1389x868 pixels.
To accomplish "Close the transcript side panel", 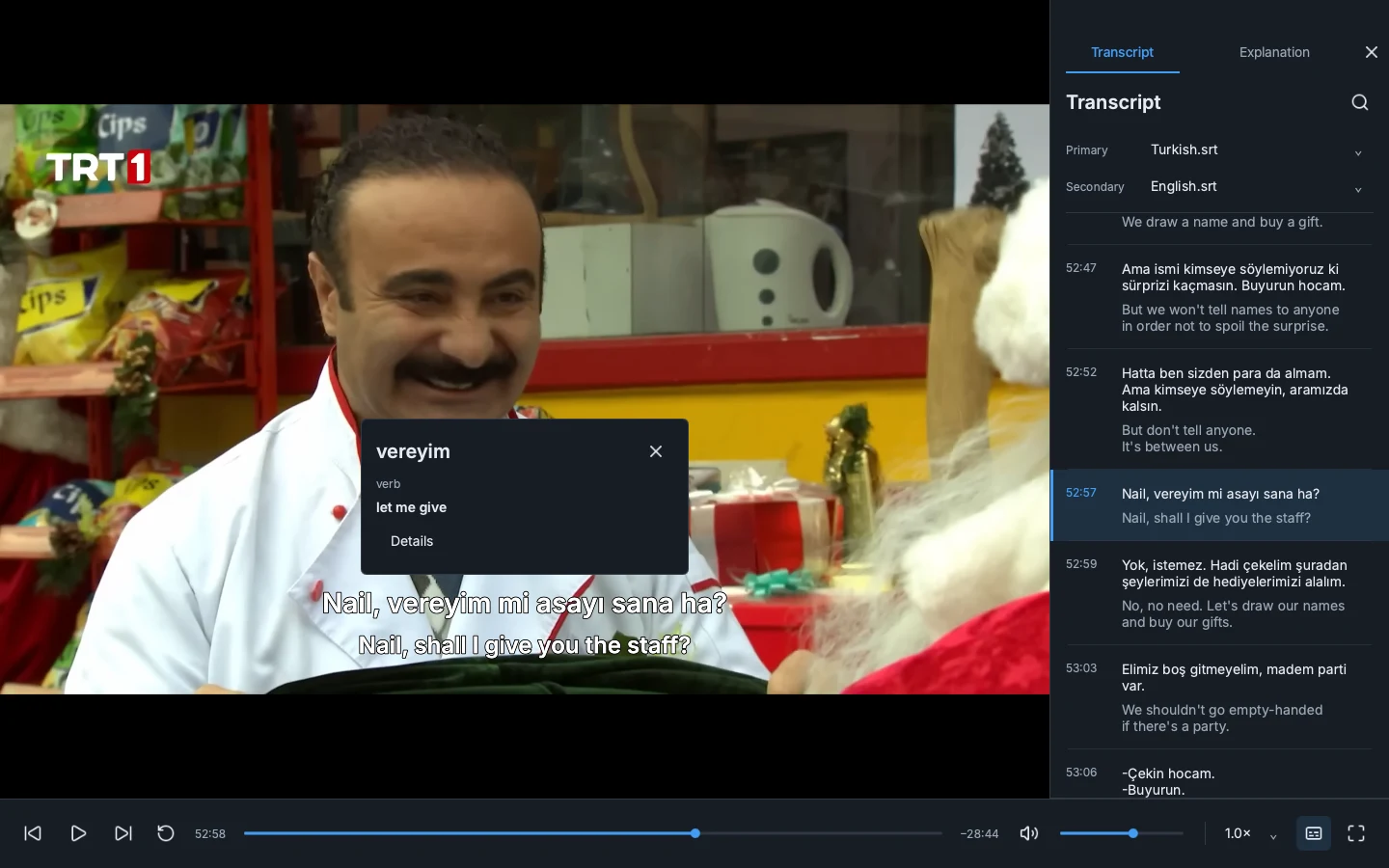I will click(1372, 52).
